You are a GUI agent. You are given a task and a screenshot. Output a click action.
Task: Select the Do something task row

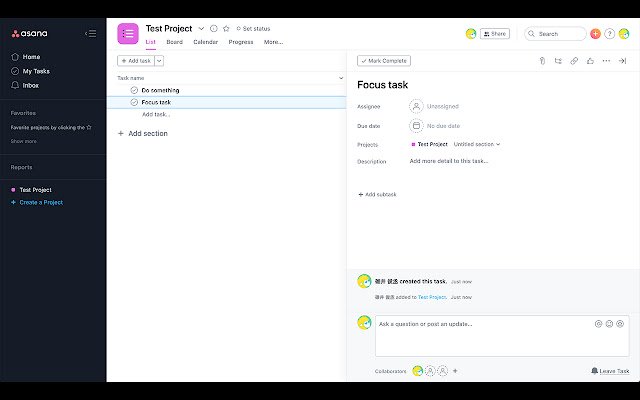coord(227,90)
